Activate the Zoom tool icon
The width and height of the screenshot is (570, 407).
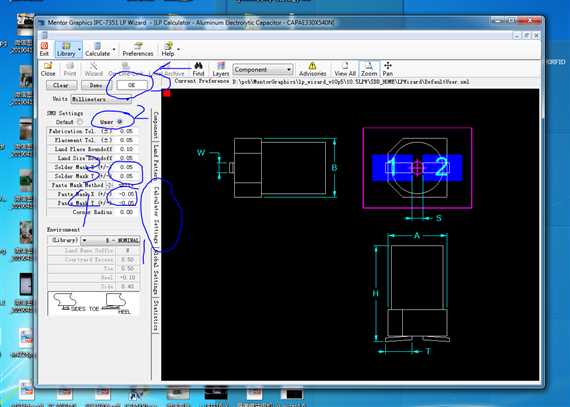click(x=369, y=69)
